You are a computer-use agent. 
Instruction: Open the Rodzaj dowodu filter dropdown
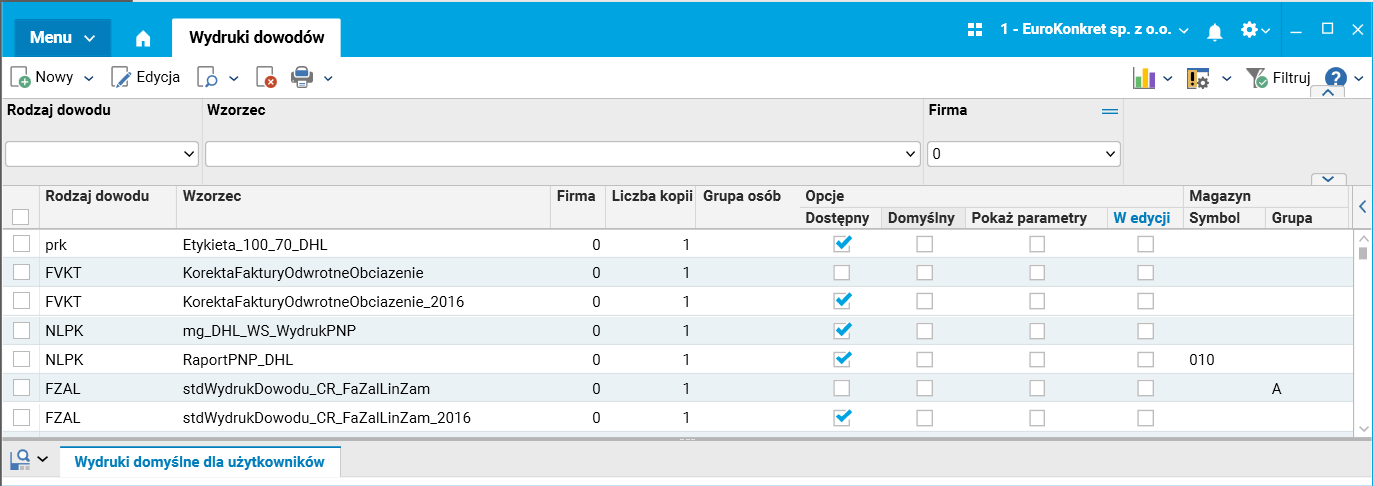point(102,154)
